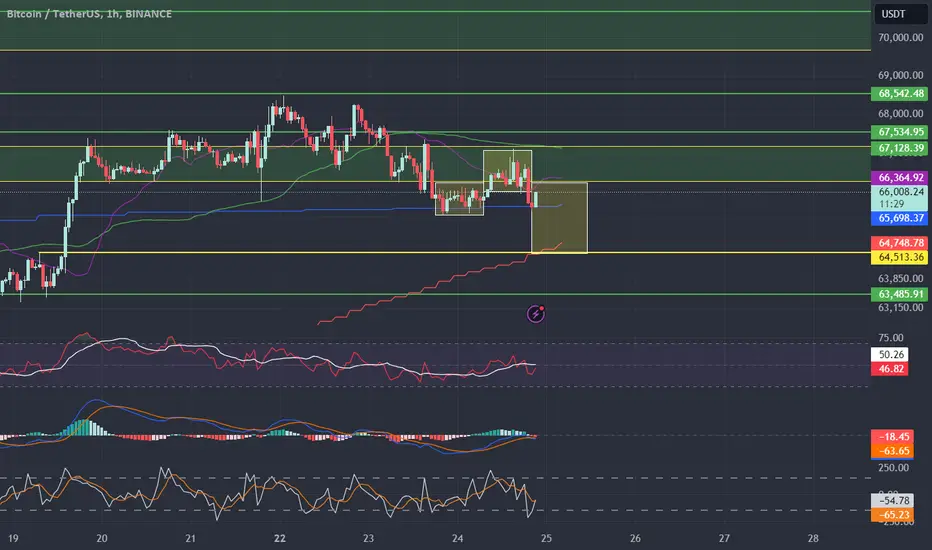
Task: Click the blue 65,698.37 price label
Action: pos(899,218)
